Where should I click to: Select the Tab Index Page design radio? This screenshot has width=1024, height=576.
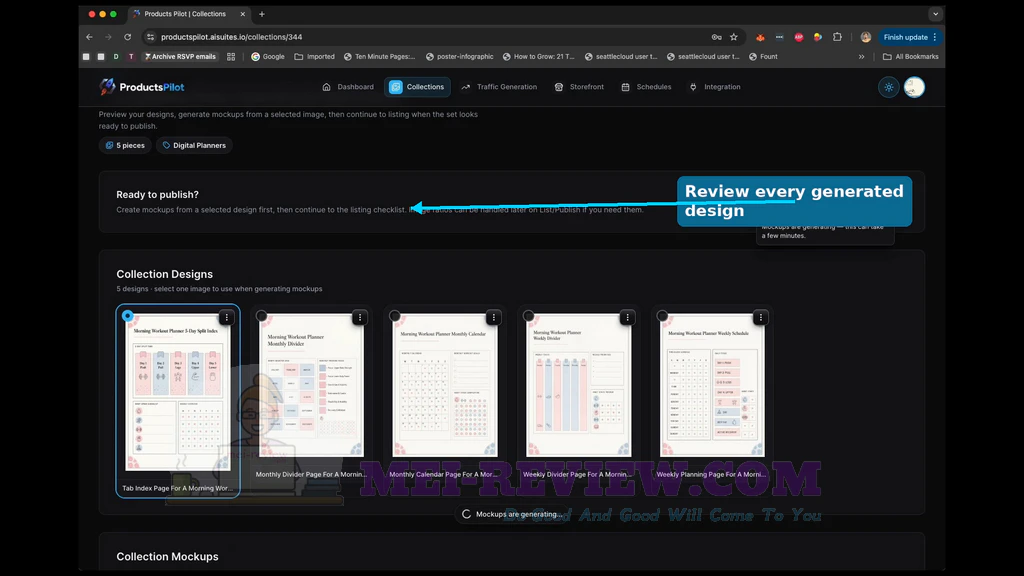[x=128, y=316]
